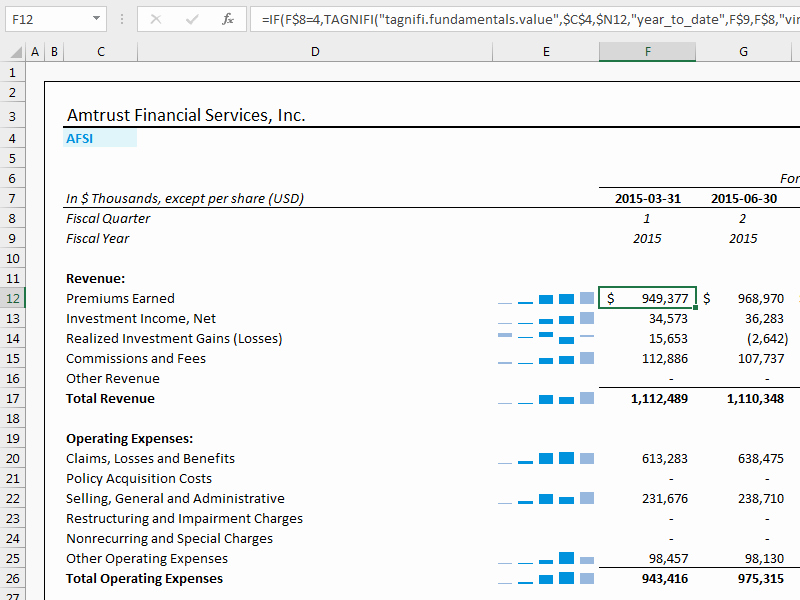Click the Restructuring and Impairment Charges label
Viewport: 800px width, 600px height.
(184, 518)
